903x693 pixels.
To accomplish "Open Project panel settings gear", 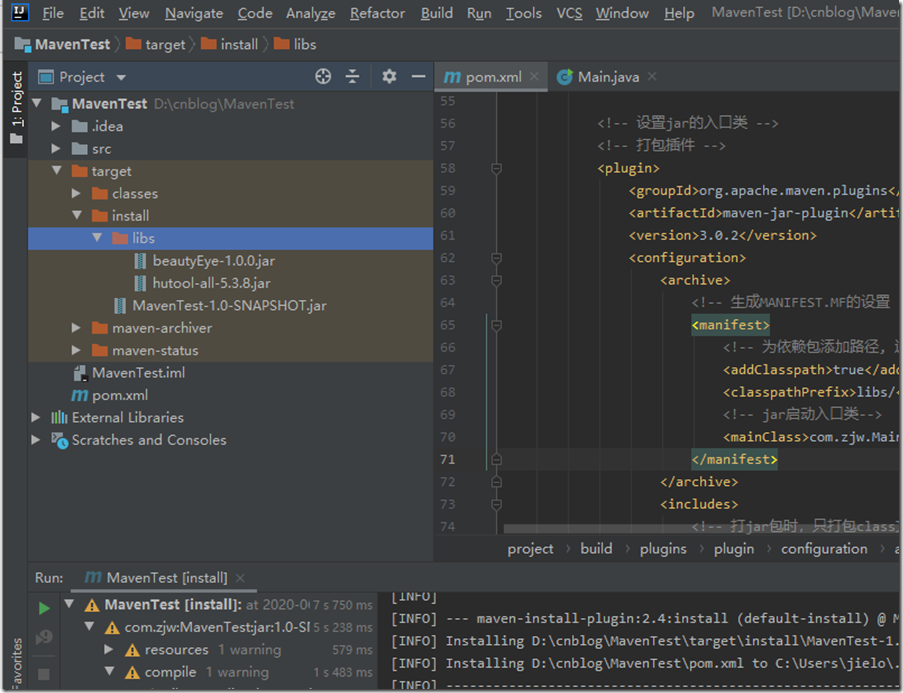I will click(389, 76).
